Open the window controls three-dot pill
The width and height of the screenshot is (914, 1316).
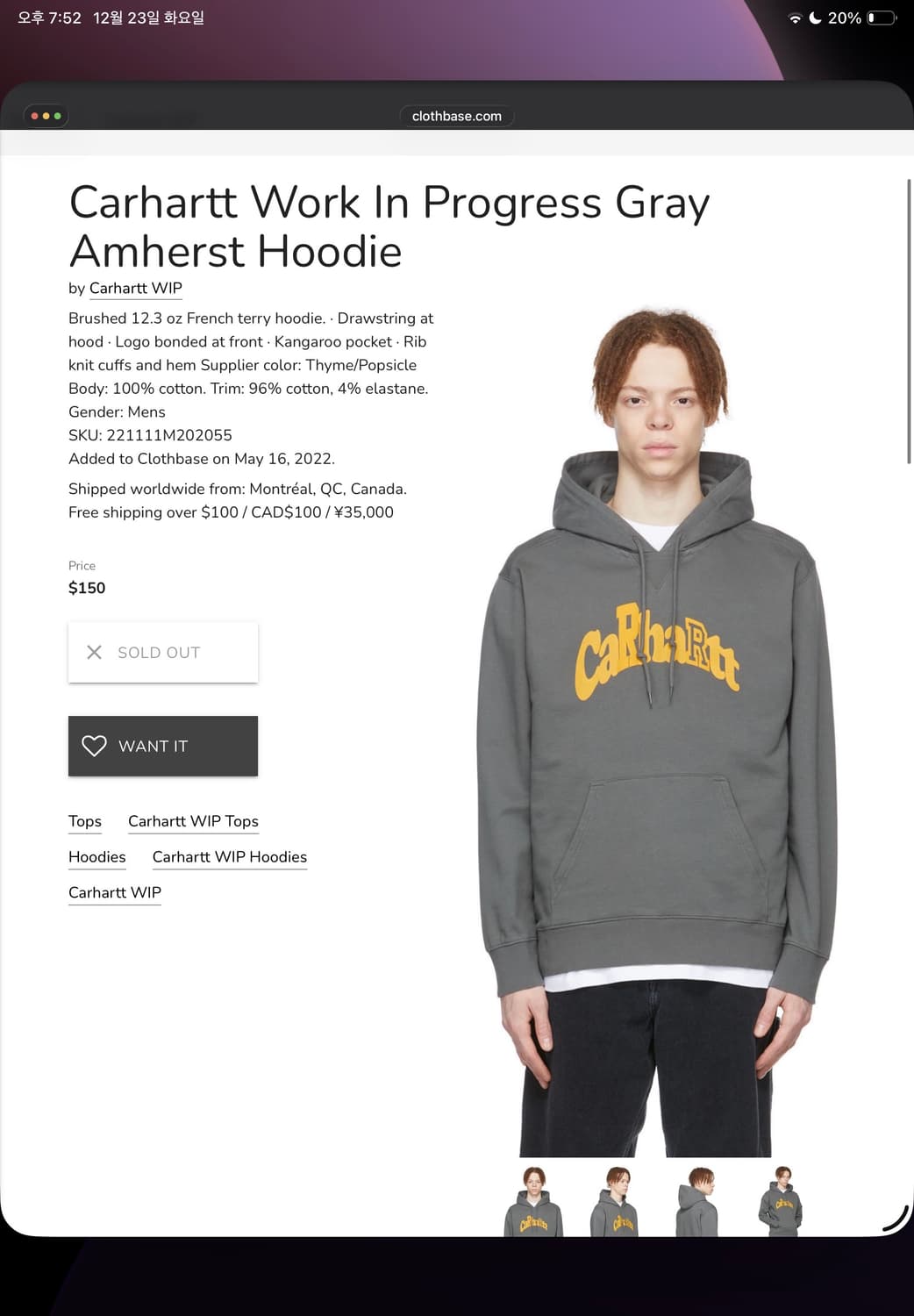46,116
